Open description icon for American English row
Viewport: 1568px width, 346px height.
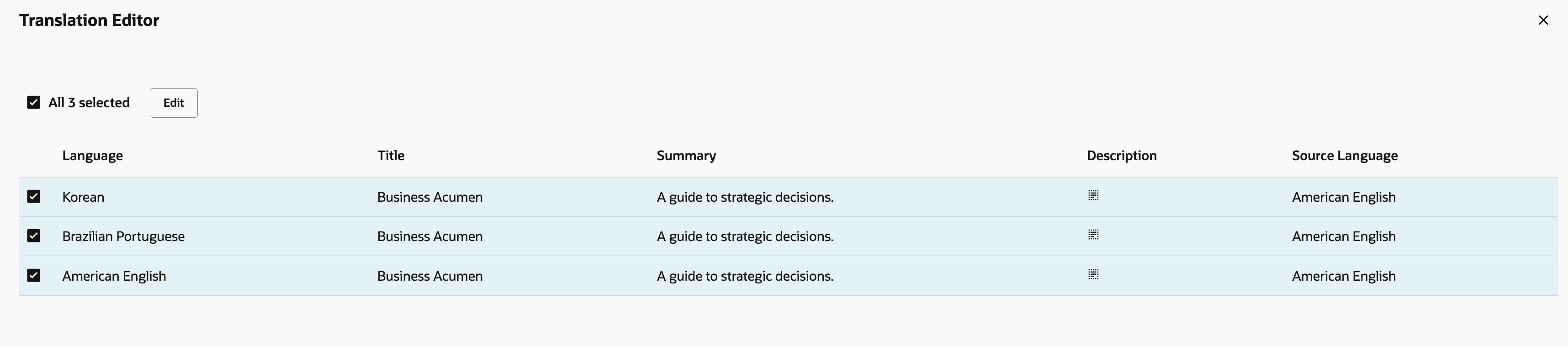coord(1093,275)
